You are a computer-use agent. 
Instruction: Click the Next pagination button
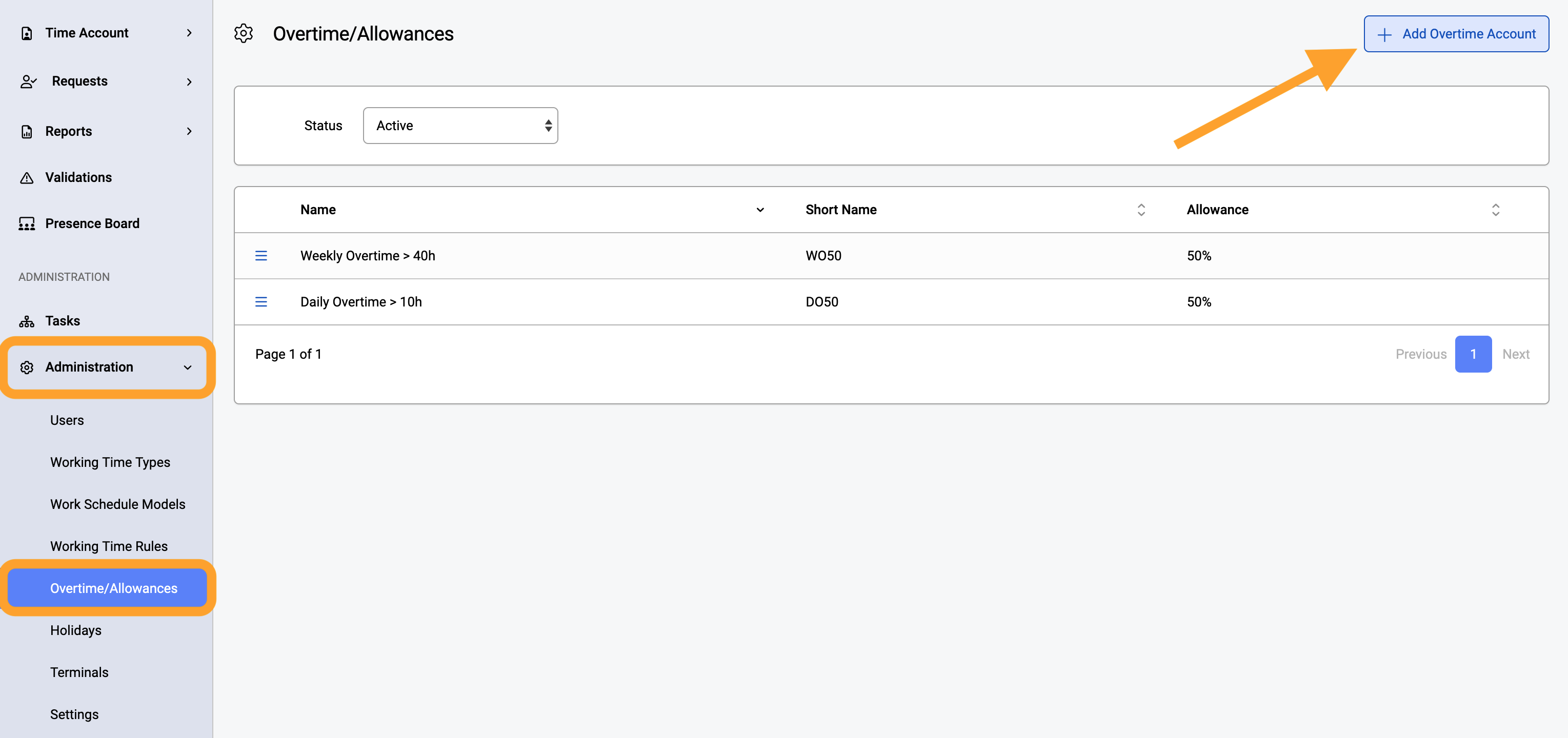(1516, 354)
